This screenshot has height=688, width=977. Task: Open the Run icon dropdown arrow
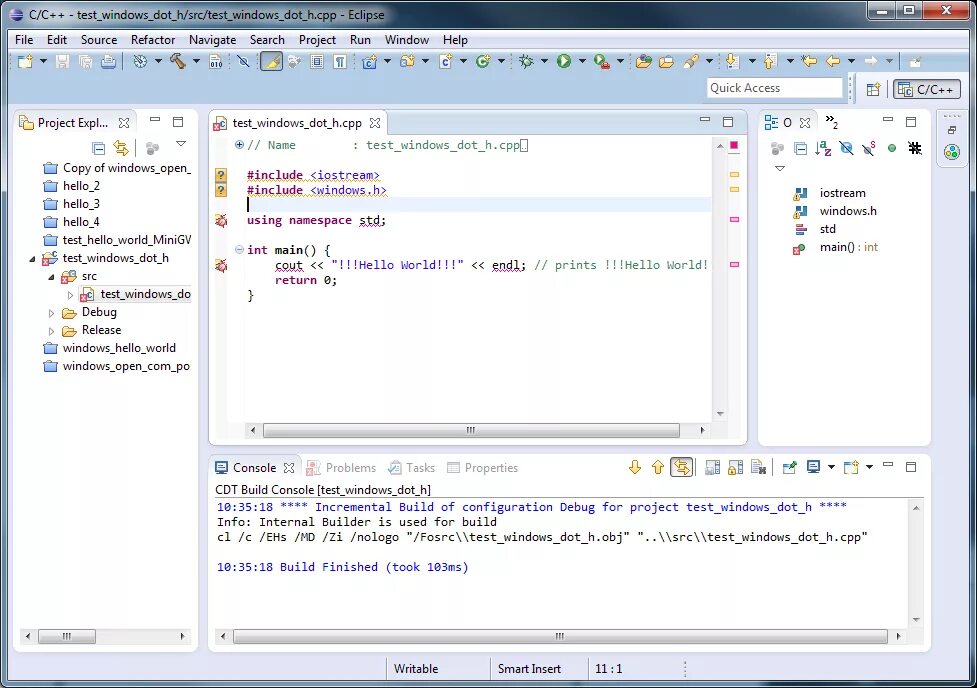[582, 61]
